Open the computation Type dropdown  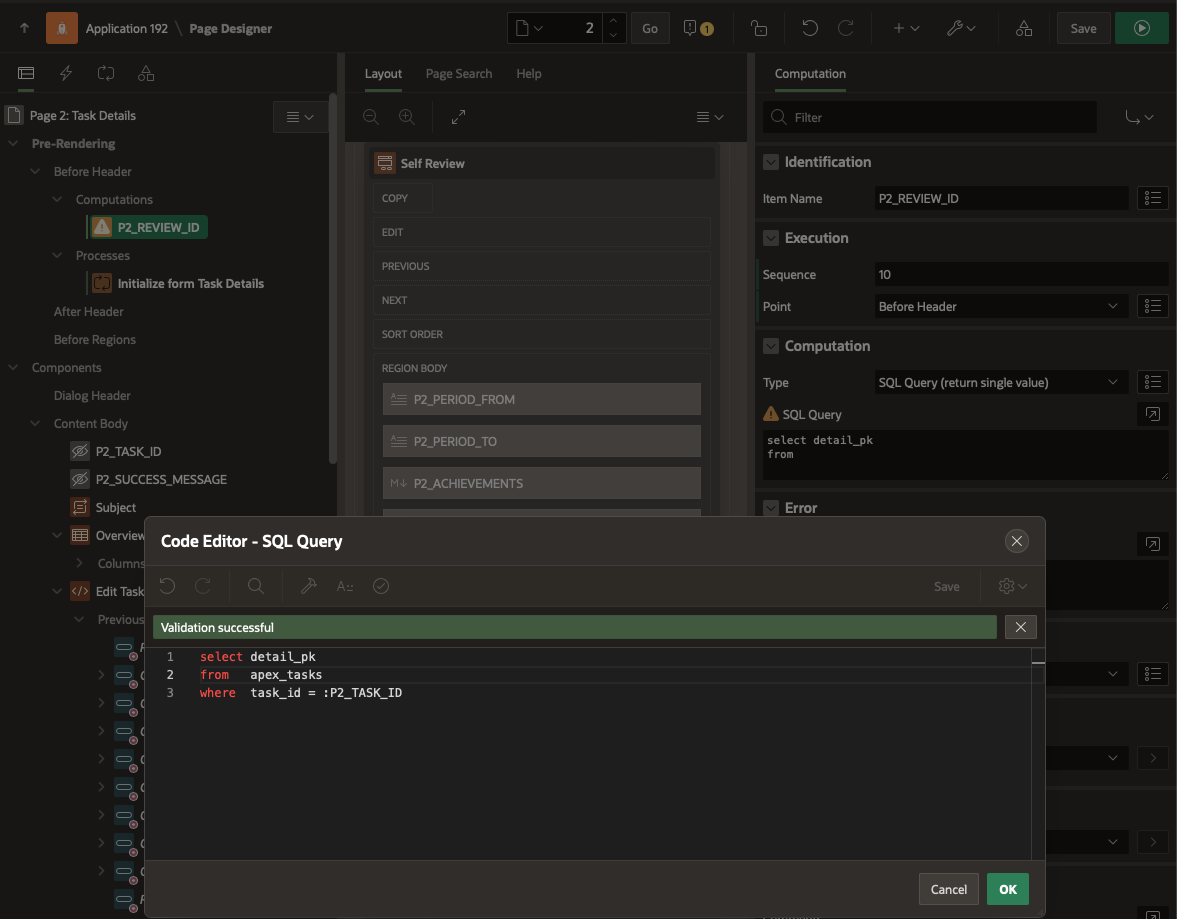click(x=1000, y=382)
